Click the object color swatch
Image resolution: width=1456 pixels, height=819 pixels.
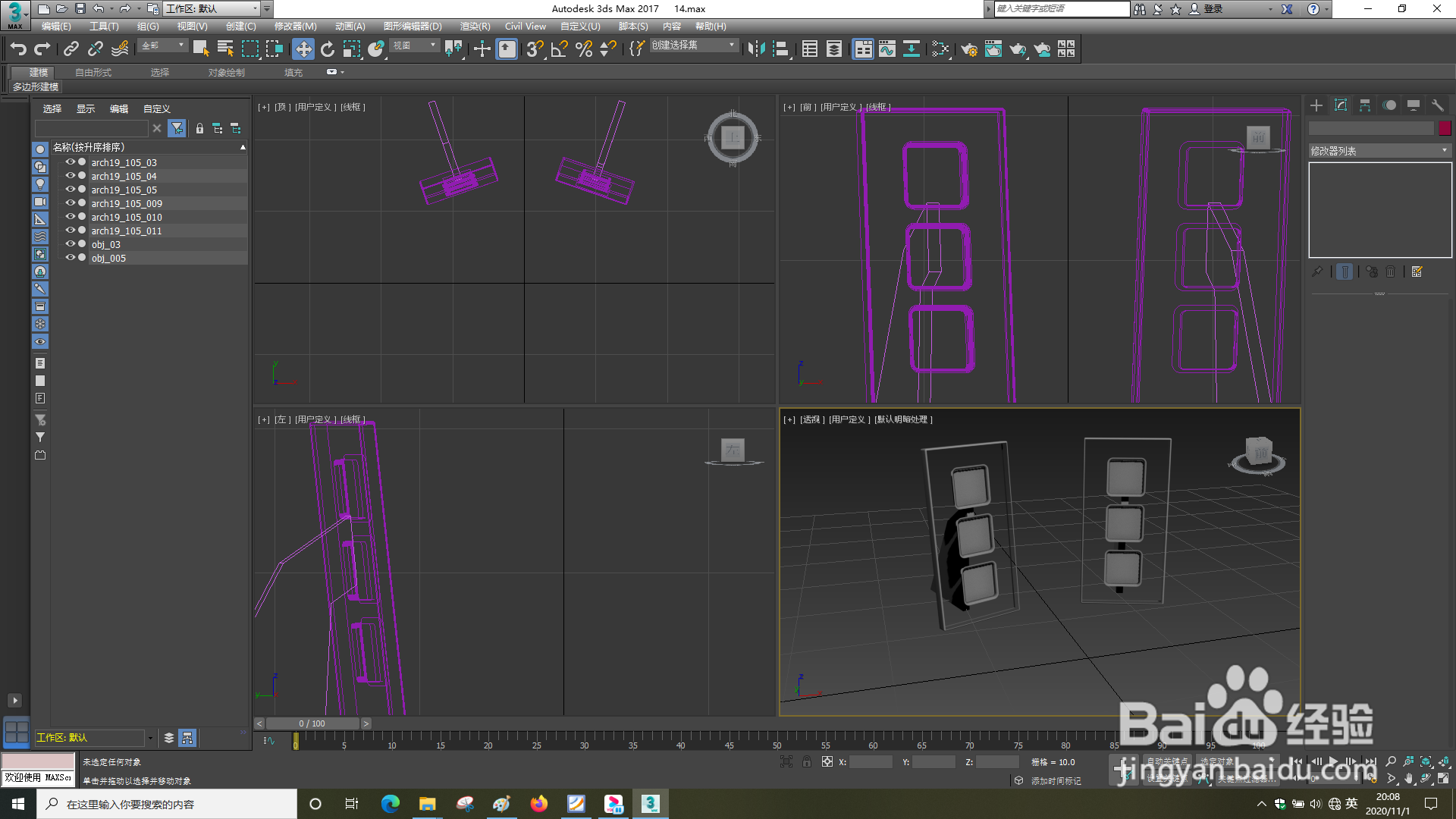tap(1445, 128)
